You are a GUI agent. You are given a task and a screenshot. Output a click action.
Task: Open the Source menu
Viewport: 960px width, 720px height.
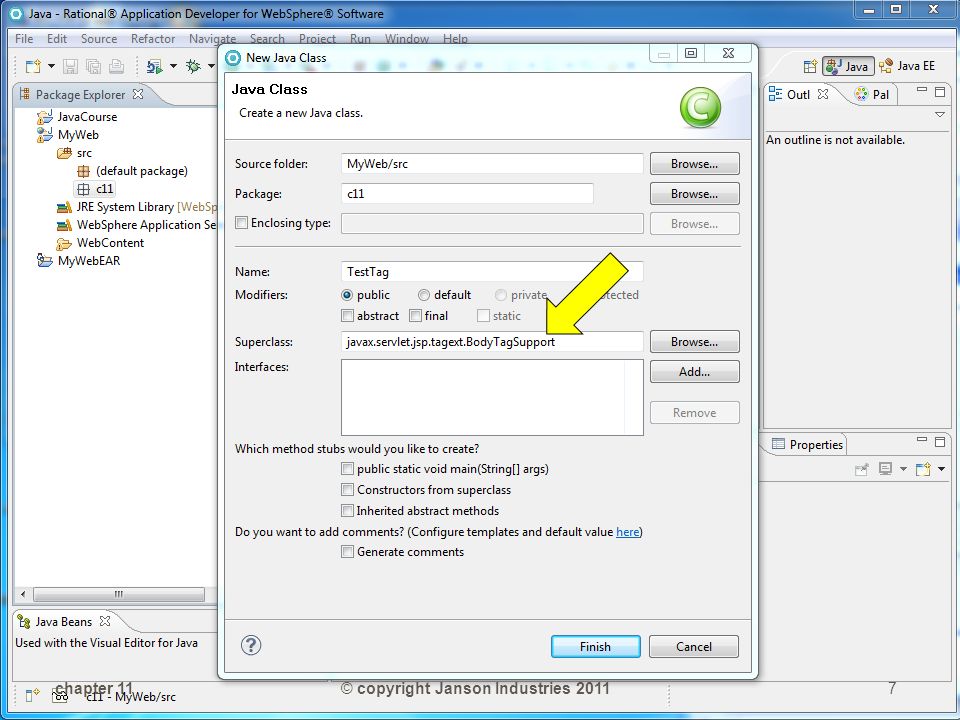99,39
